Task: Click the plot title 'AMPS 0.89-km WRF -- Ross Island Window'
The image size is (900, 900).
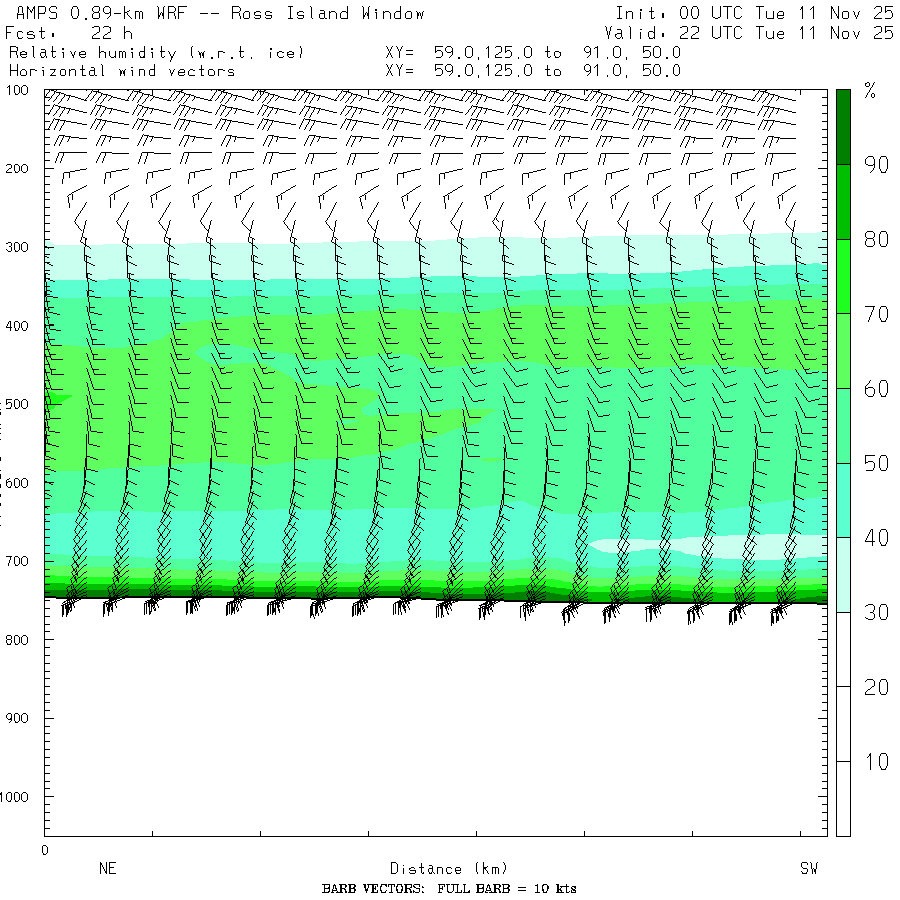Action: (x=220, y=13)
